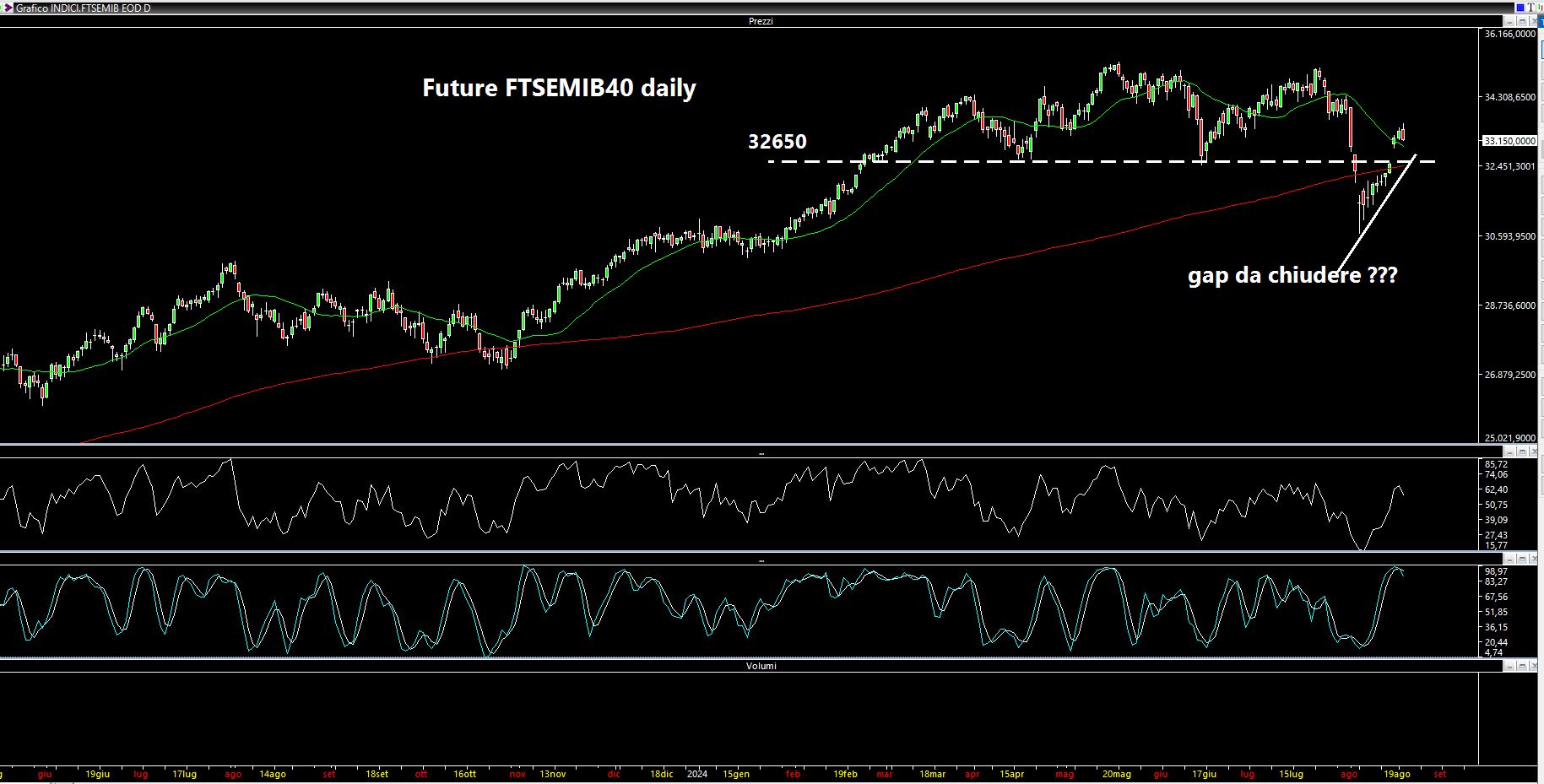Click the 15lug date on time axis
This screenshot has height=784, width=1544.
(x=1291, y=774)
